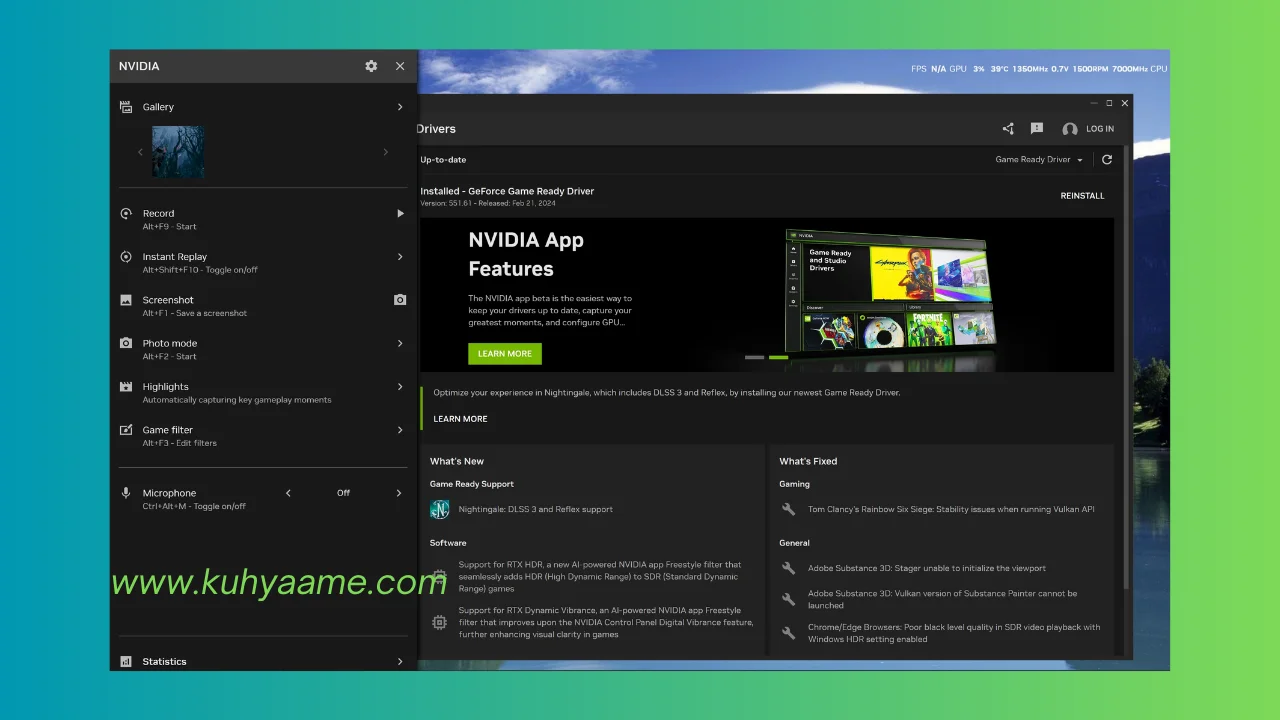Screen dimensions: 1280x720
Task: Refresh driver status icon
Action: click(x=1107, y=160)
